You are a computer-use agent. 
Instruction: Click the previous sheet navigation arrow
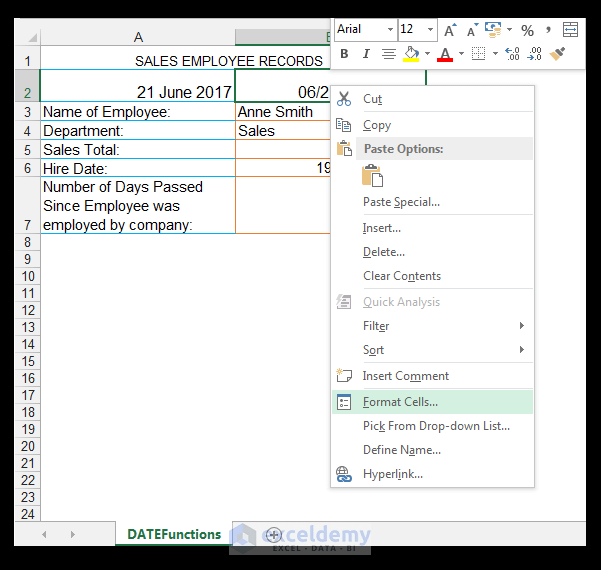(44, 534)
